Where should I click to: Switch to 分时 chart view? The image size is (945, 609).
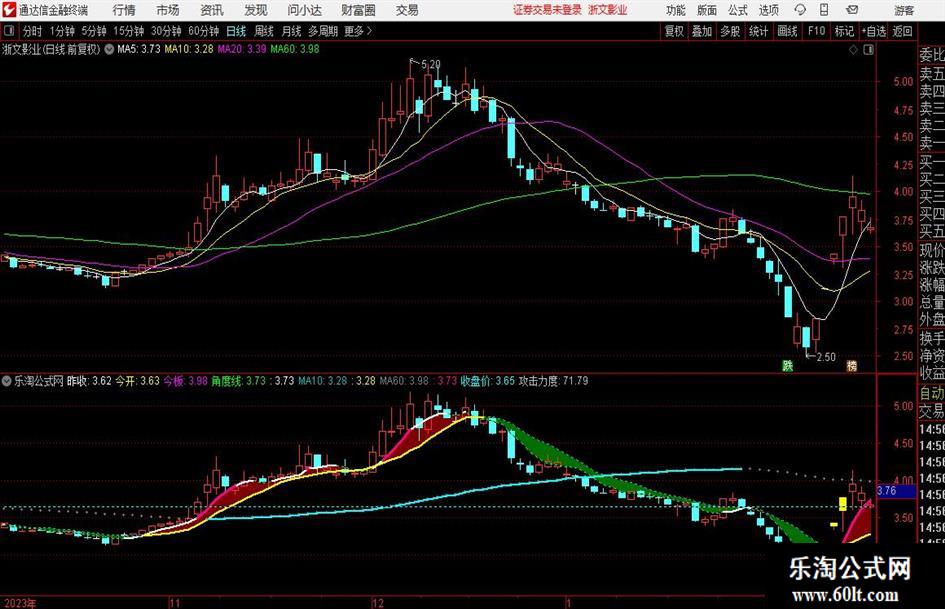[x=33, y=31]
